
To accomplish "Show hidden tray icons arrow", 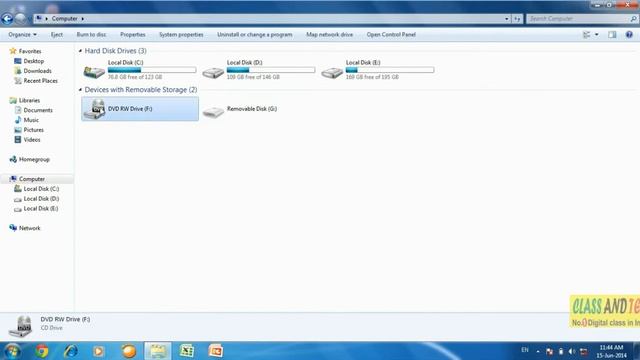I will click(538, 351).
